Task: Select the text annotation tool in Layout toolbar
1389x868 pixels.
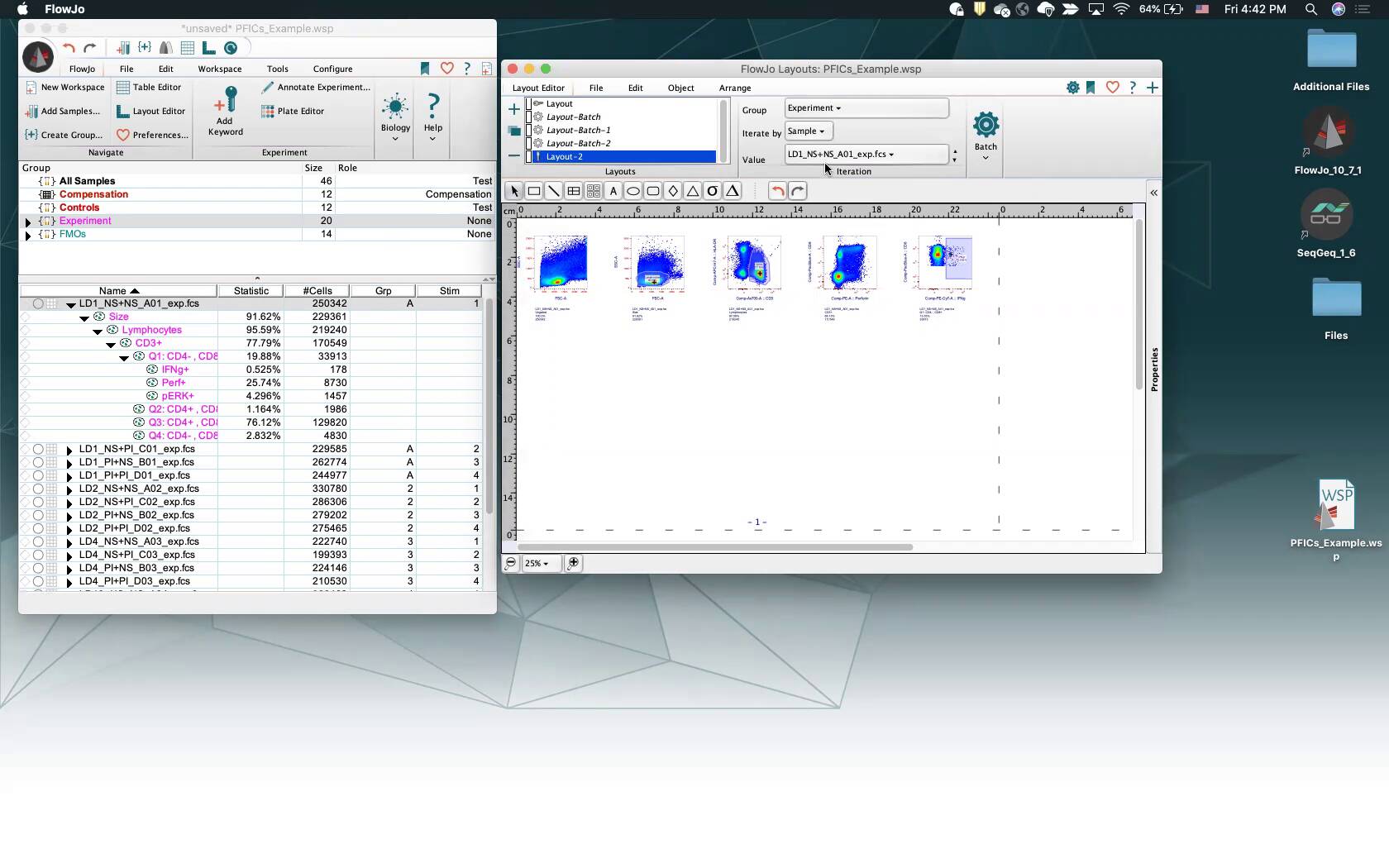Action: pos(613,191)
